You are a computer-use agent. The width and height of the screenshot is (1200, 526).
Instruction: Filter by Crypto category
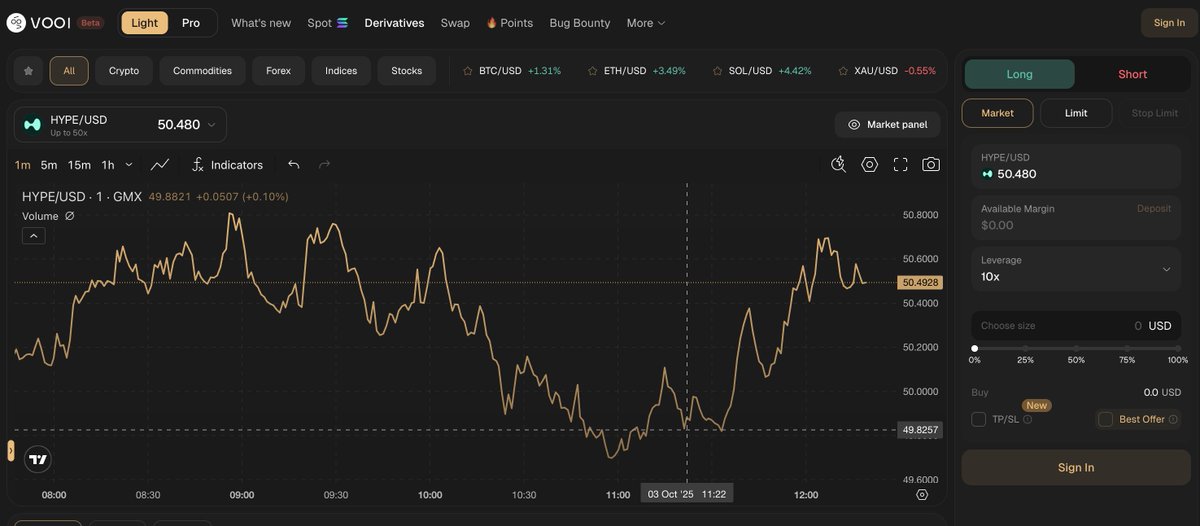tap(124, 71)
